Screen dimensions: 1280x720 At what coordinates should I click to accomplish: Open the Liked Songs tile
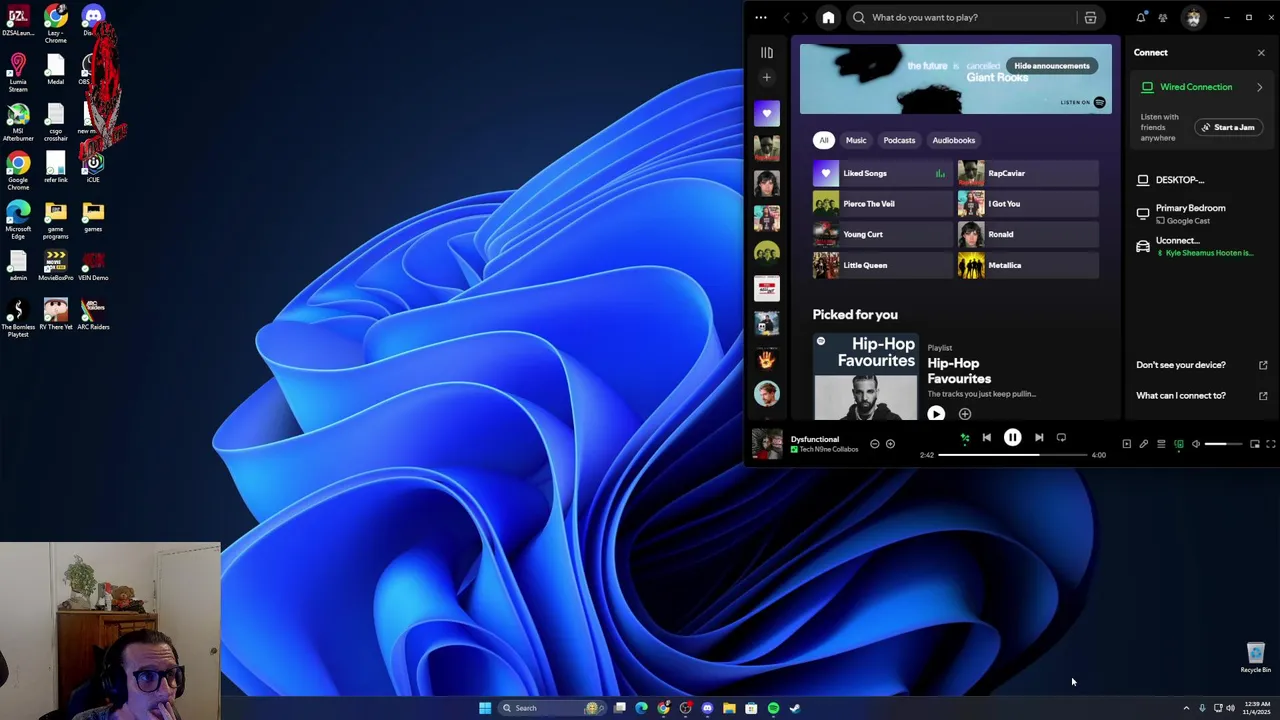pyautogui.click(x=882, y=173)
